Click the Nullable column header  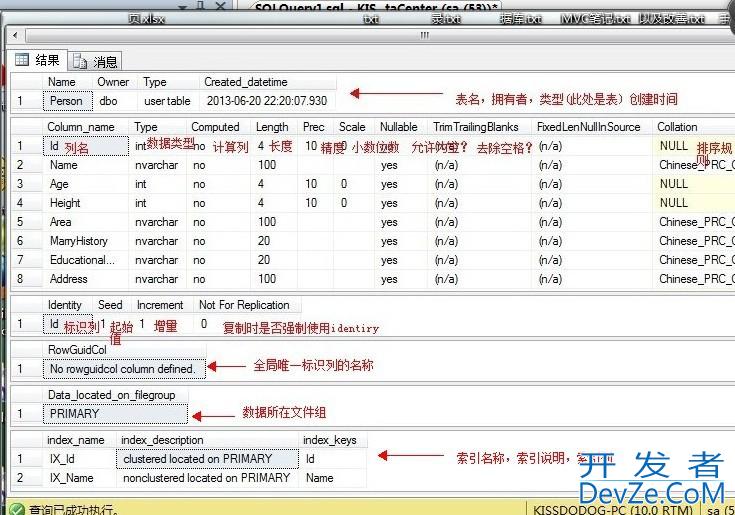coord(401,127)
